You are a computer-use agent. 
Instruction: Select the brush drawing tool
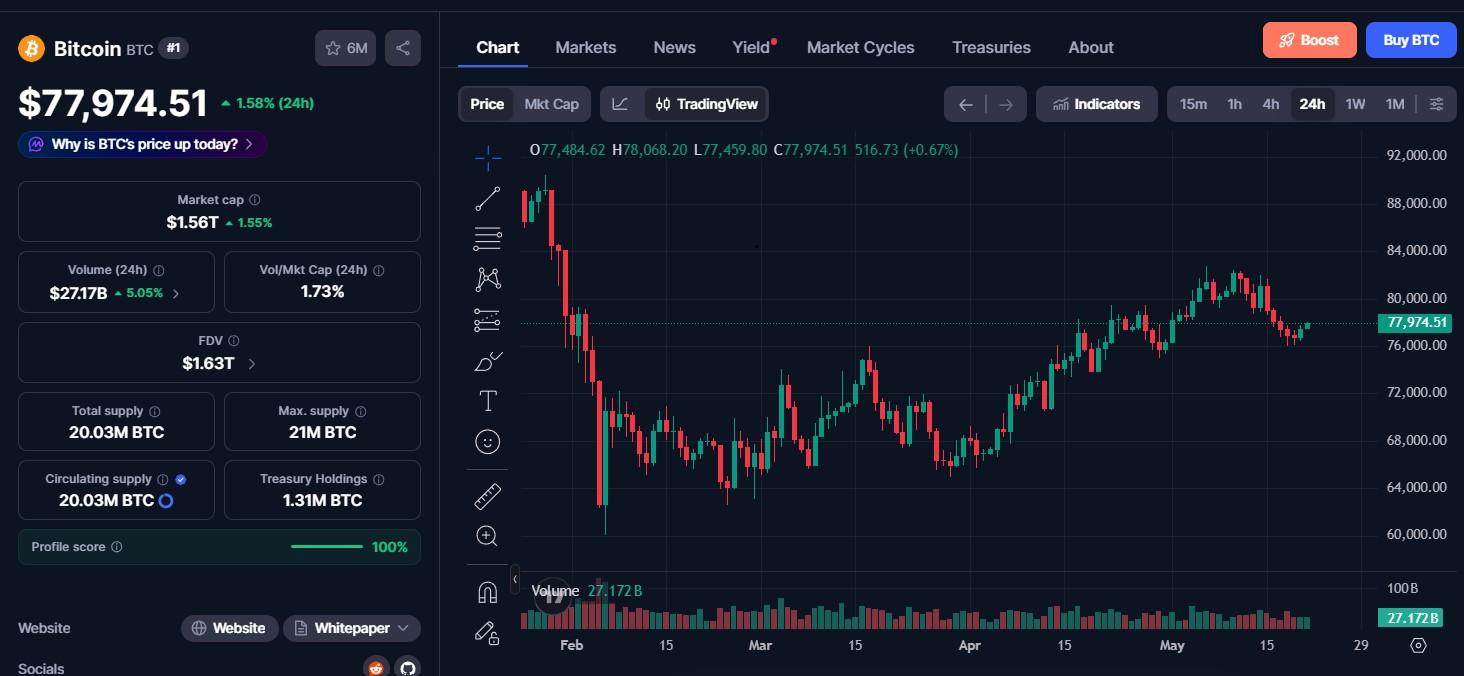(488, 361)
